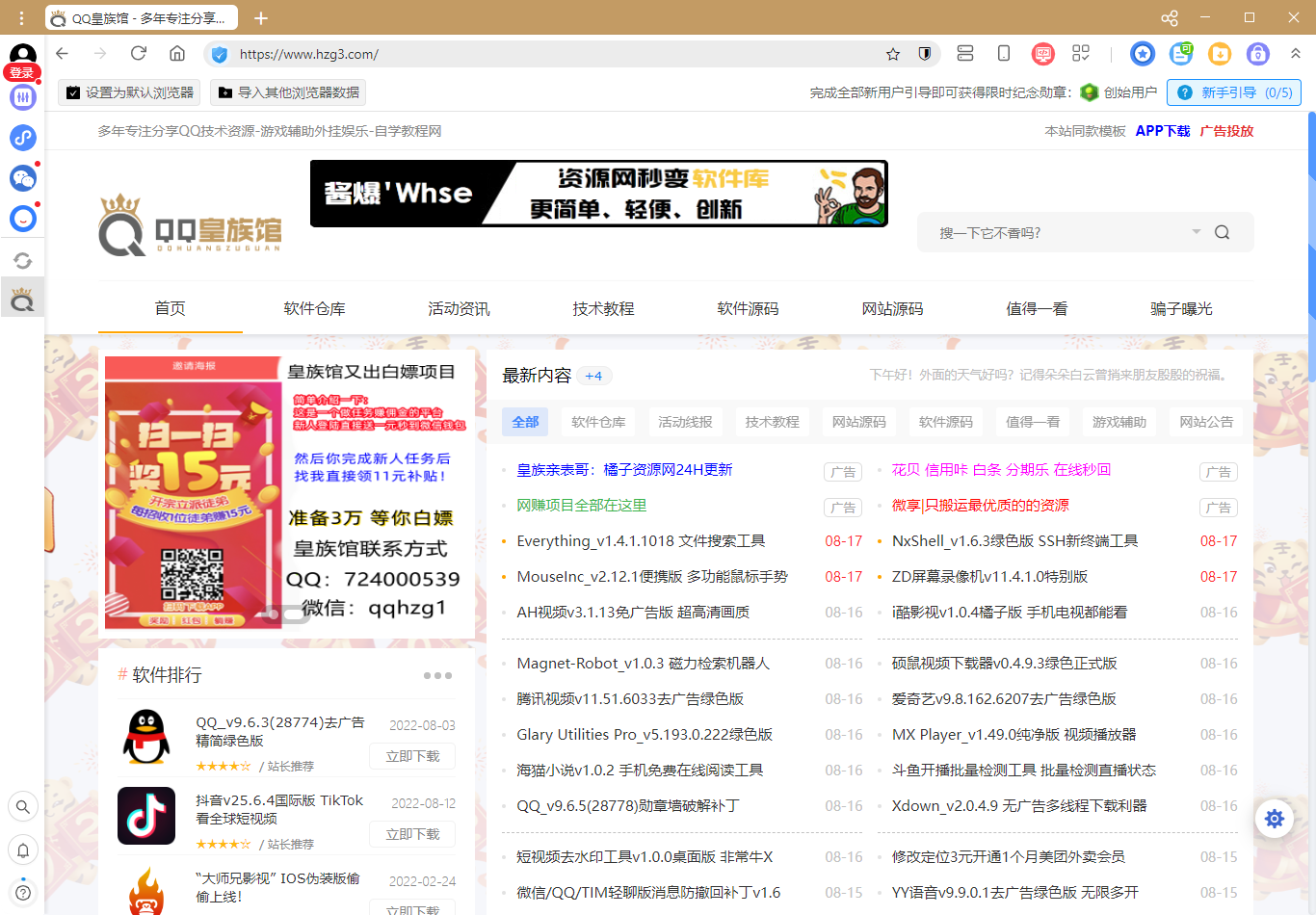Screen dimensions: 1316x915
Task: Go to the browser home page
Action: (177, 54)
